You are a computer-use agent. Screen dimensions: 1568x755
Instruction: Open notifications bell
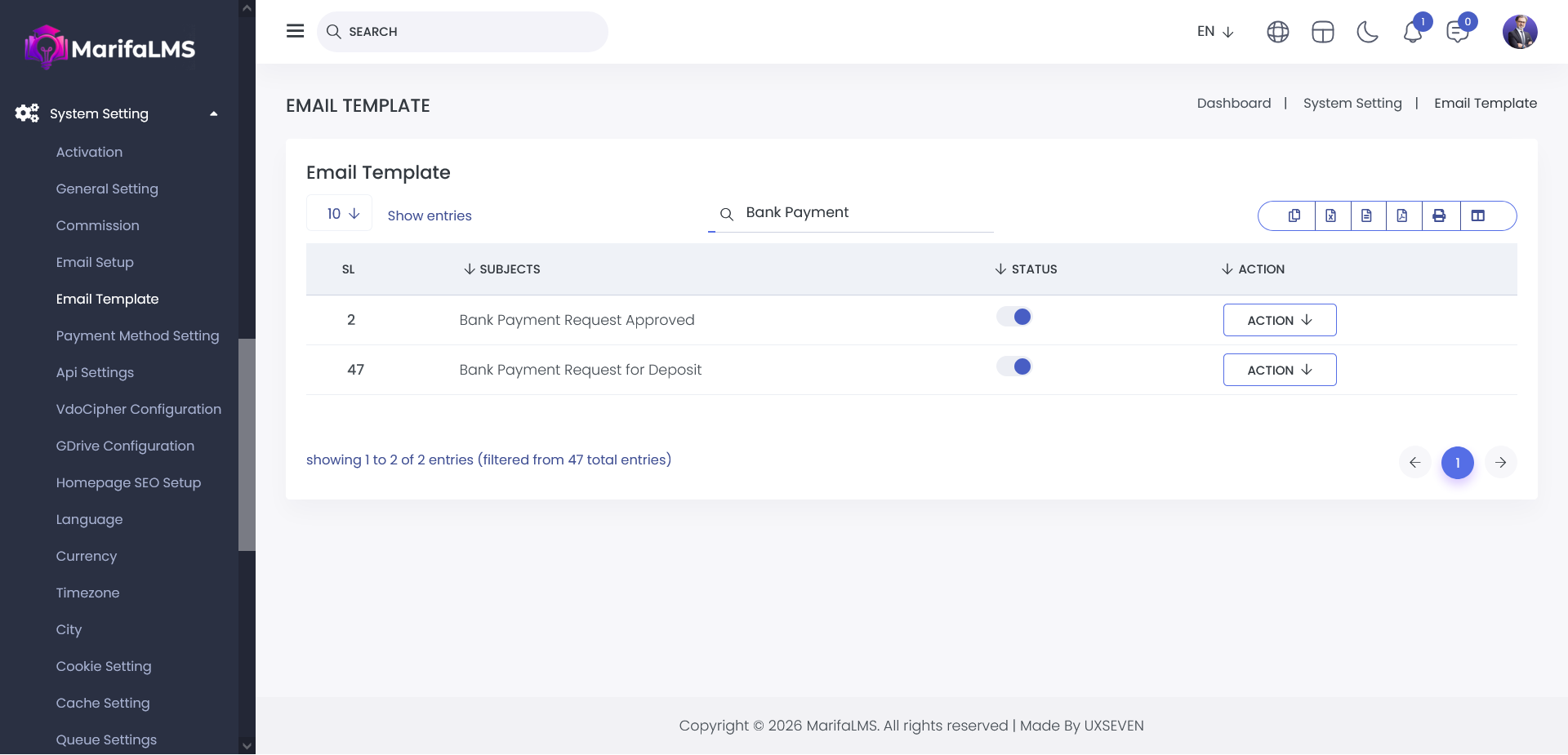1412,33
